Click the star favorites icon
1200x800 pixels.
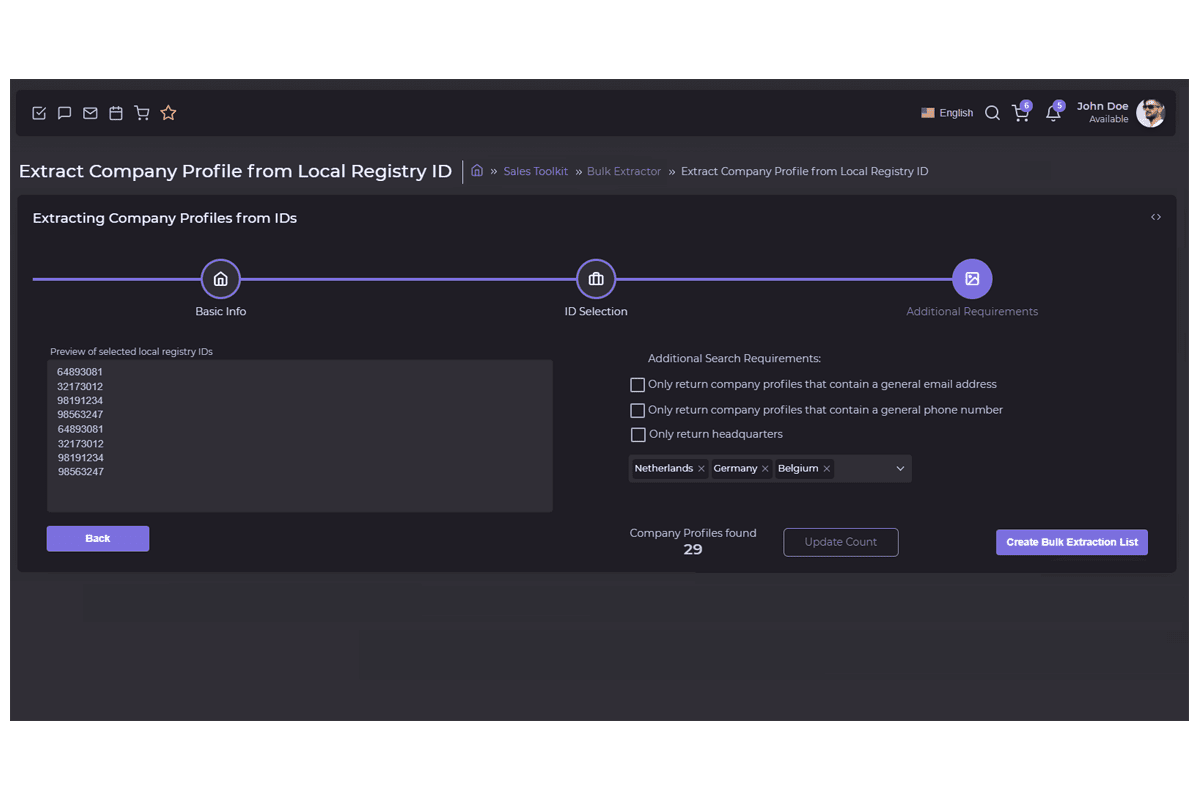tap(168, 113)
